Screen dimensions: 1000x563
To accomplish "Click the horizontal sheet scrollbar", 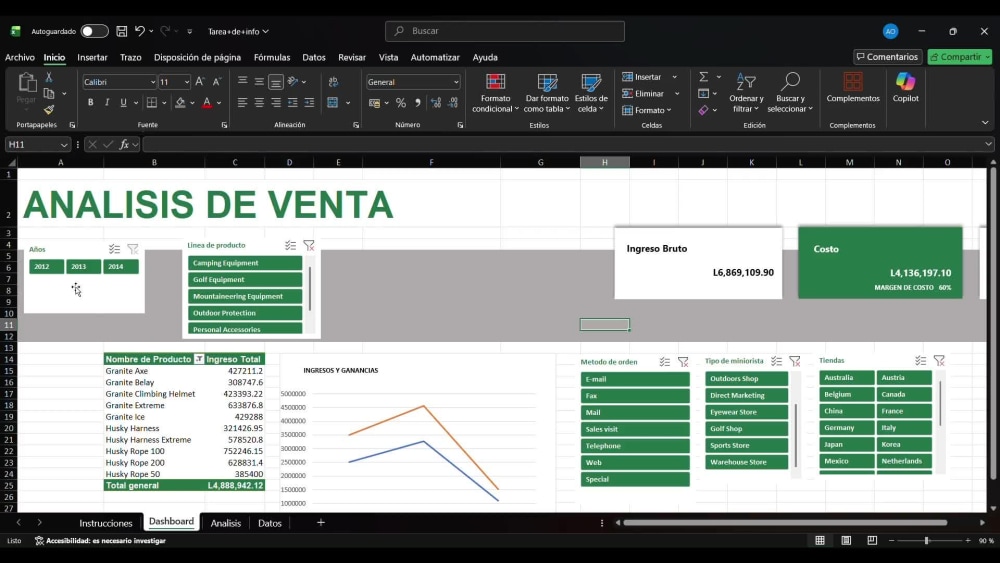I will pos(784,522).
